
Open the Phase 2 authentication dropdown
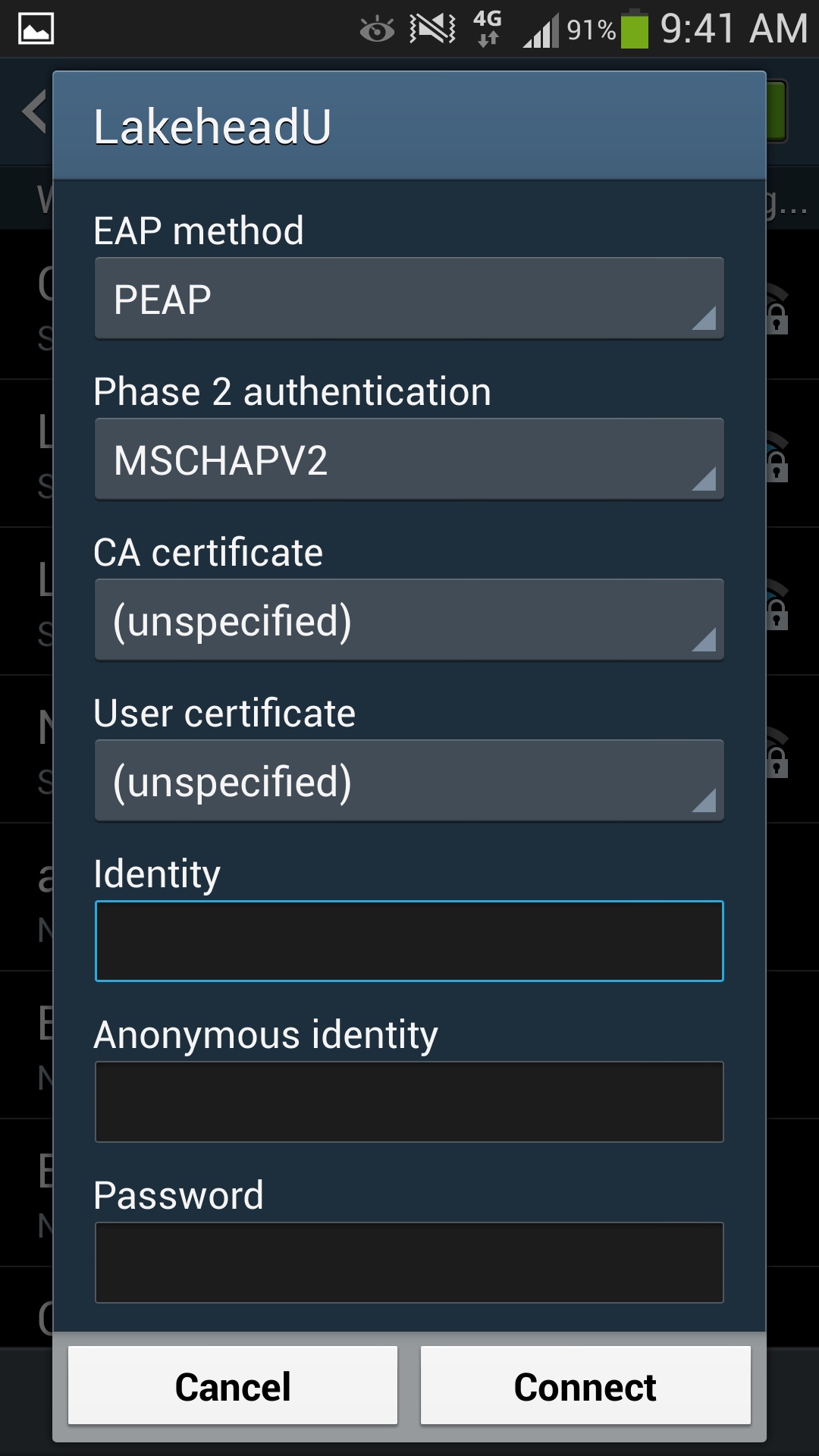coord(409,458)
